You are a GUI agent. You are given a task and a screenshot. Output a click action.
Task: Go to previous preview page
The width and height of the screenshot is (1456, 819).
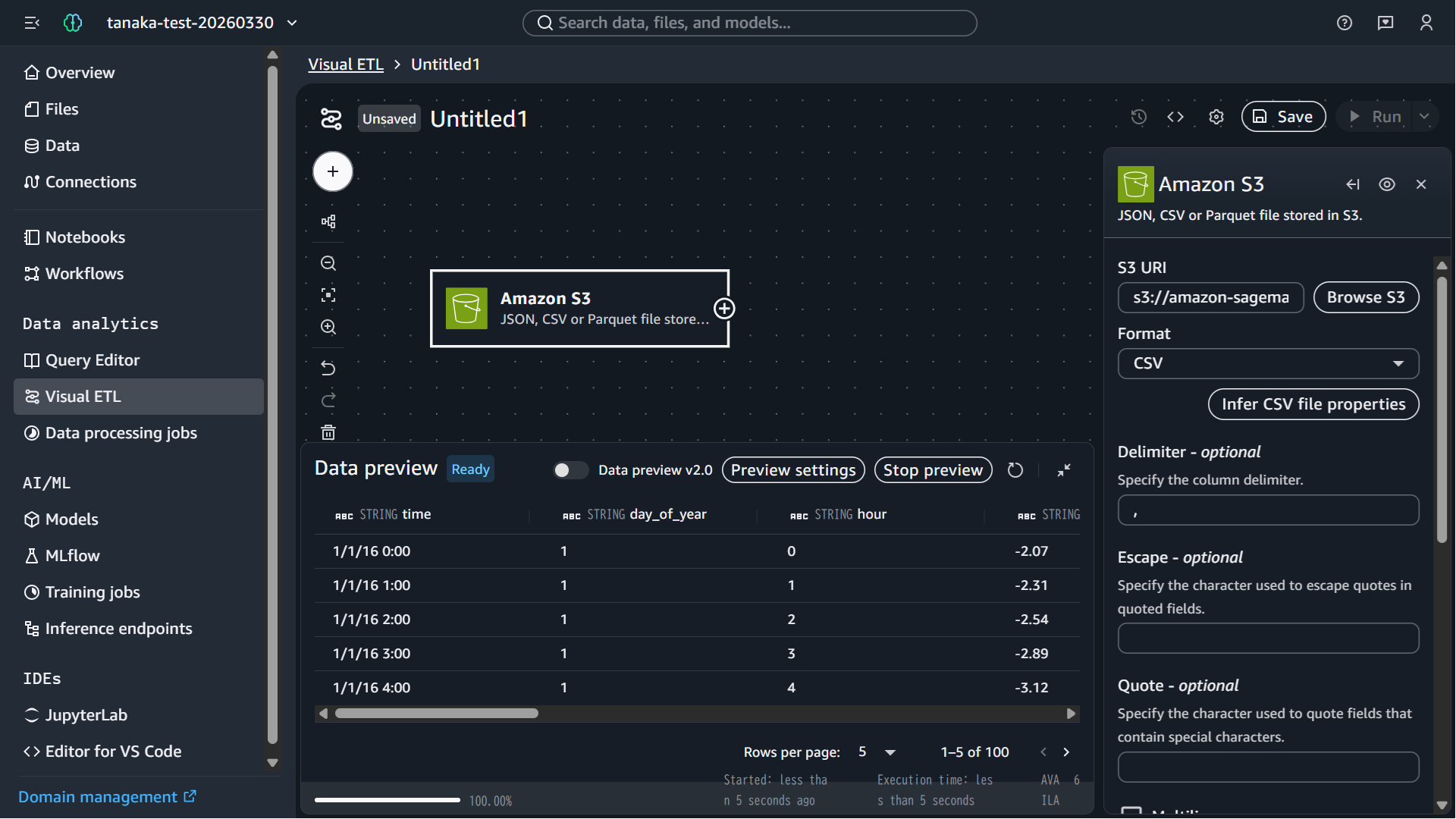tap(1043, 752)
